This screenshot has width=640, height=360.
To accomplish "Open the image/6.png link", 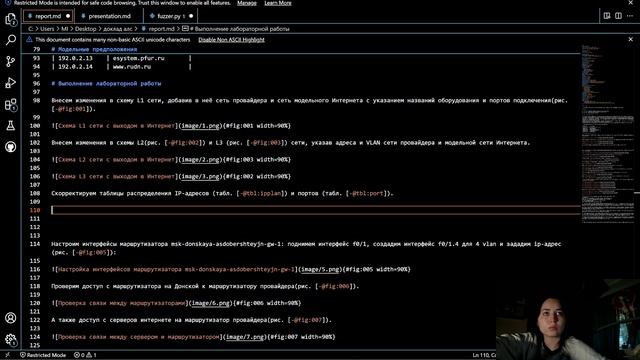I will (x=211, y=303).
